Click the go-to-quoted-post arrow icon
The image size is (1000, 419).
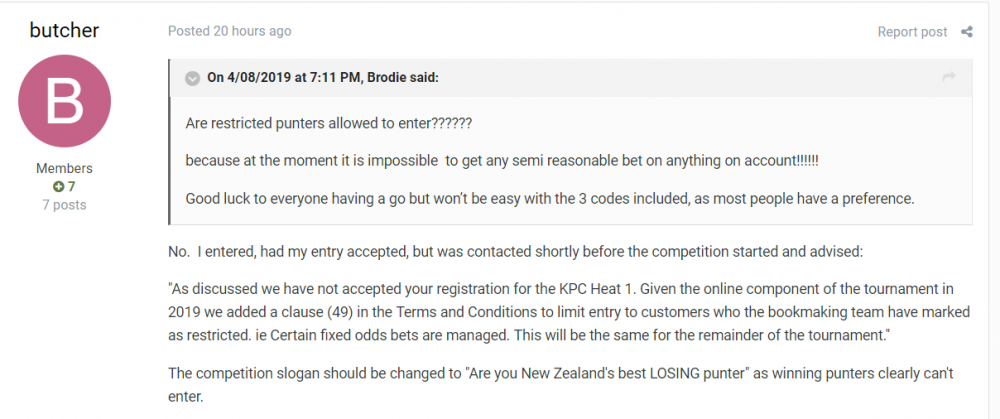(x=949, y=77)
